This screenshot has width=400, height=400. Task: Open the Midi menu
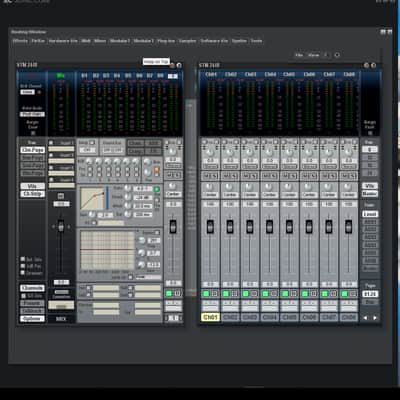click(x=86, y=41)
